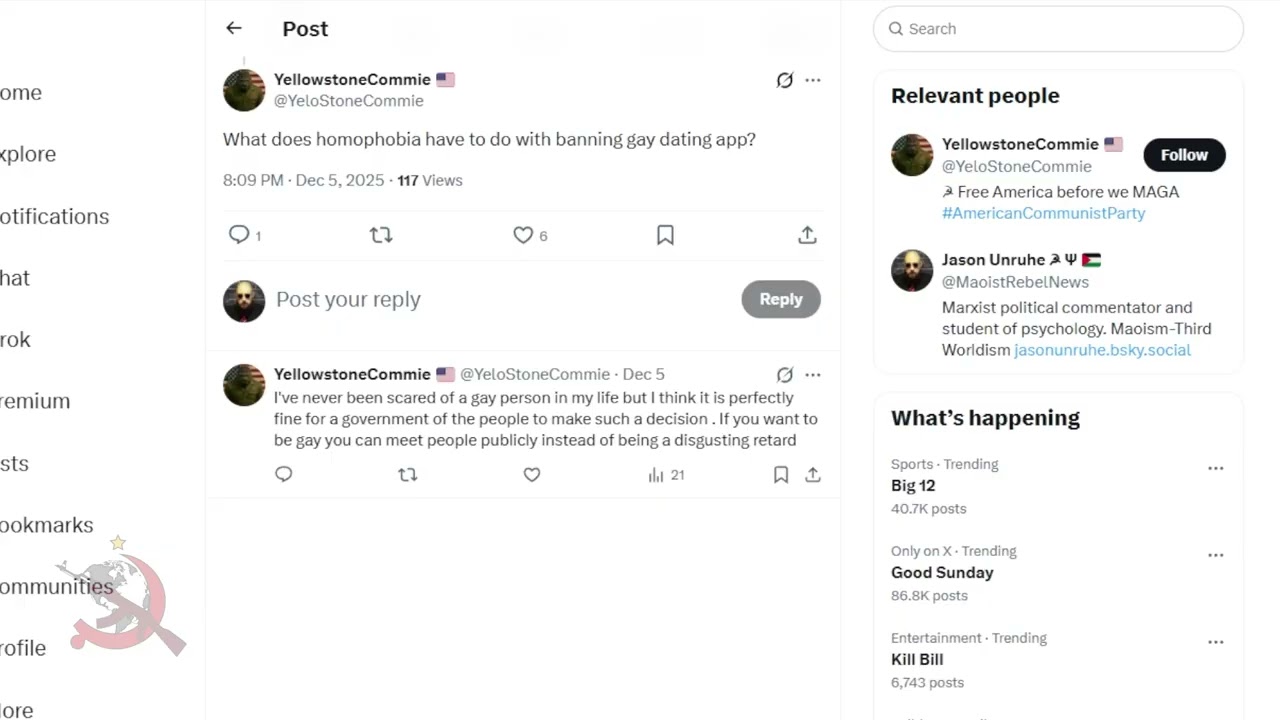Expand options for Big 12 trend

coord(1215,468)
